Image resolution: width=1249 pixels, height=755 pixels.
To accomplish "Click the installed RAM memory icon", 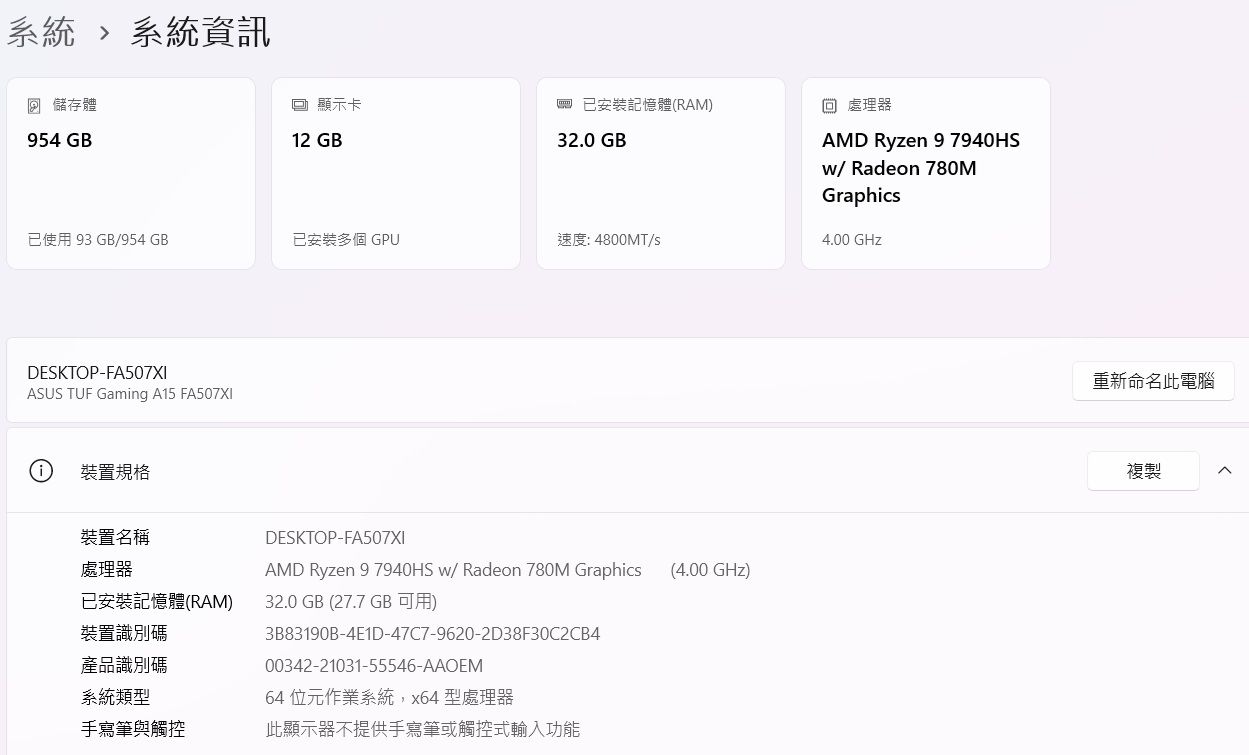I will click(x=564, y=105).
